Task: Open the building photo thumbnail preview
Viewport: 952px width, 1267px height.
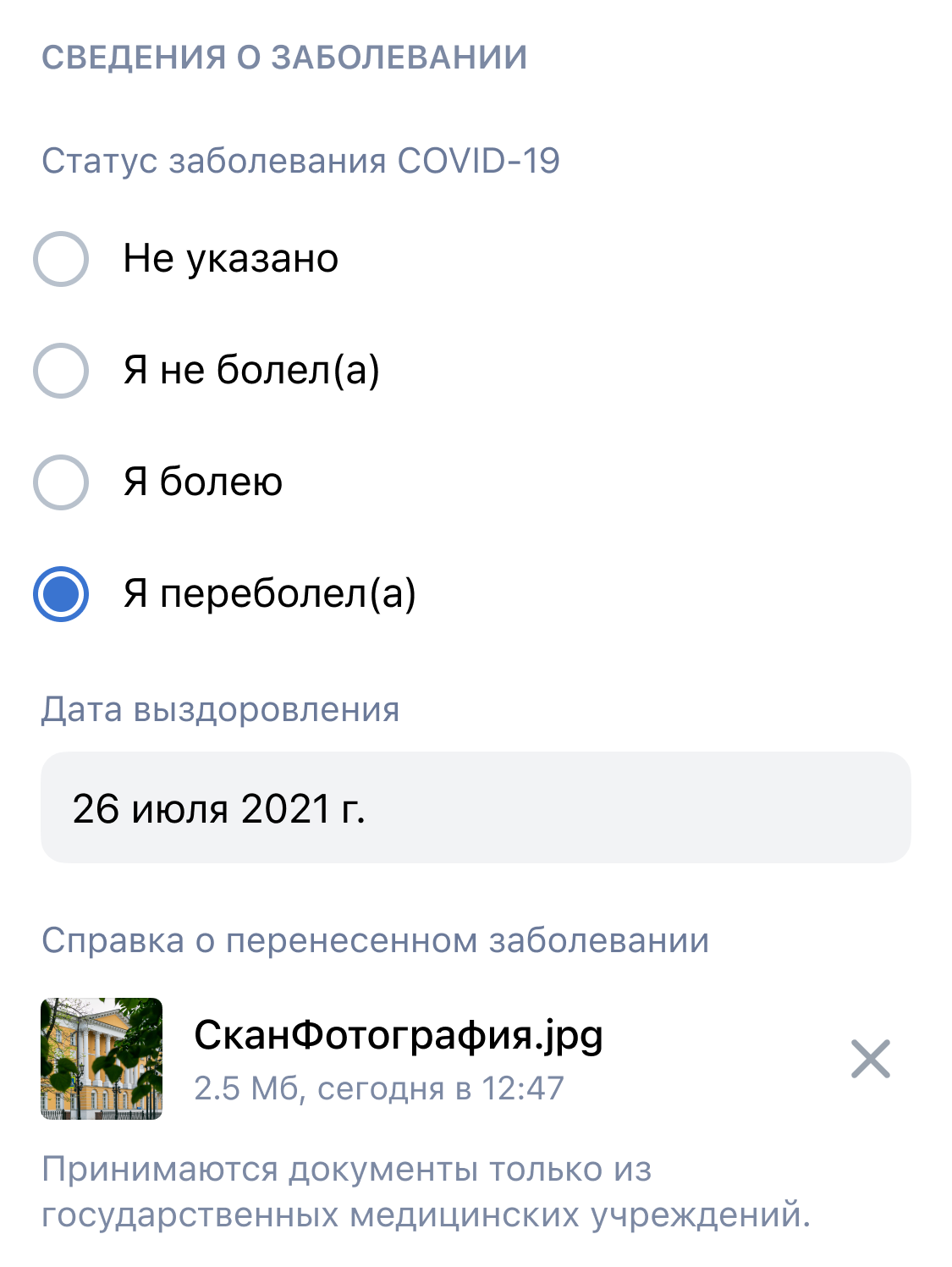Action: 102,1059
